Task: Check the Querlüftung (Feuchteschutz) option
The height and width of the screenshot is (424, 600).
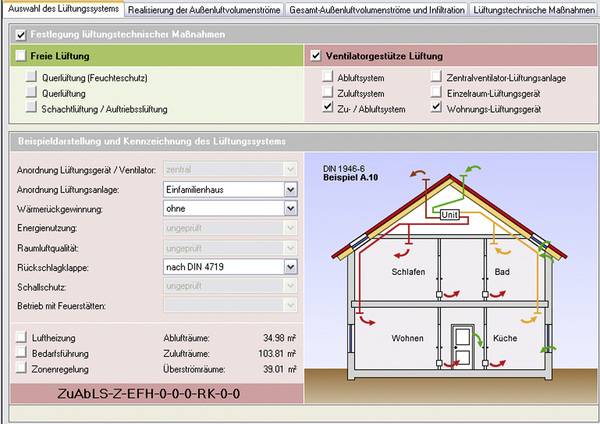Action: [x=34, y=76]
